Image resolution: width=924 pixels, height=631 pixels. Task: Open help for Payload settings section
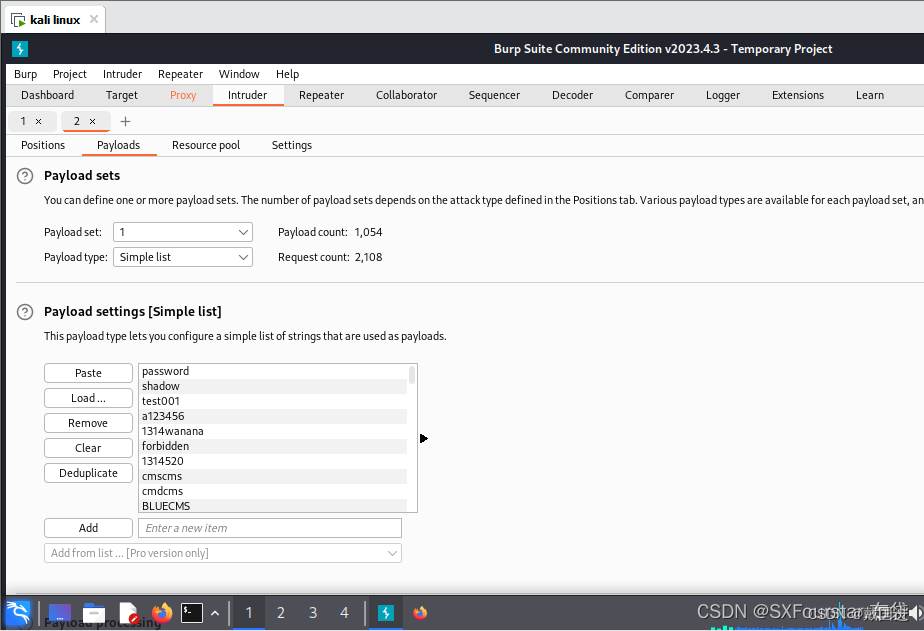(25, 312)
